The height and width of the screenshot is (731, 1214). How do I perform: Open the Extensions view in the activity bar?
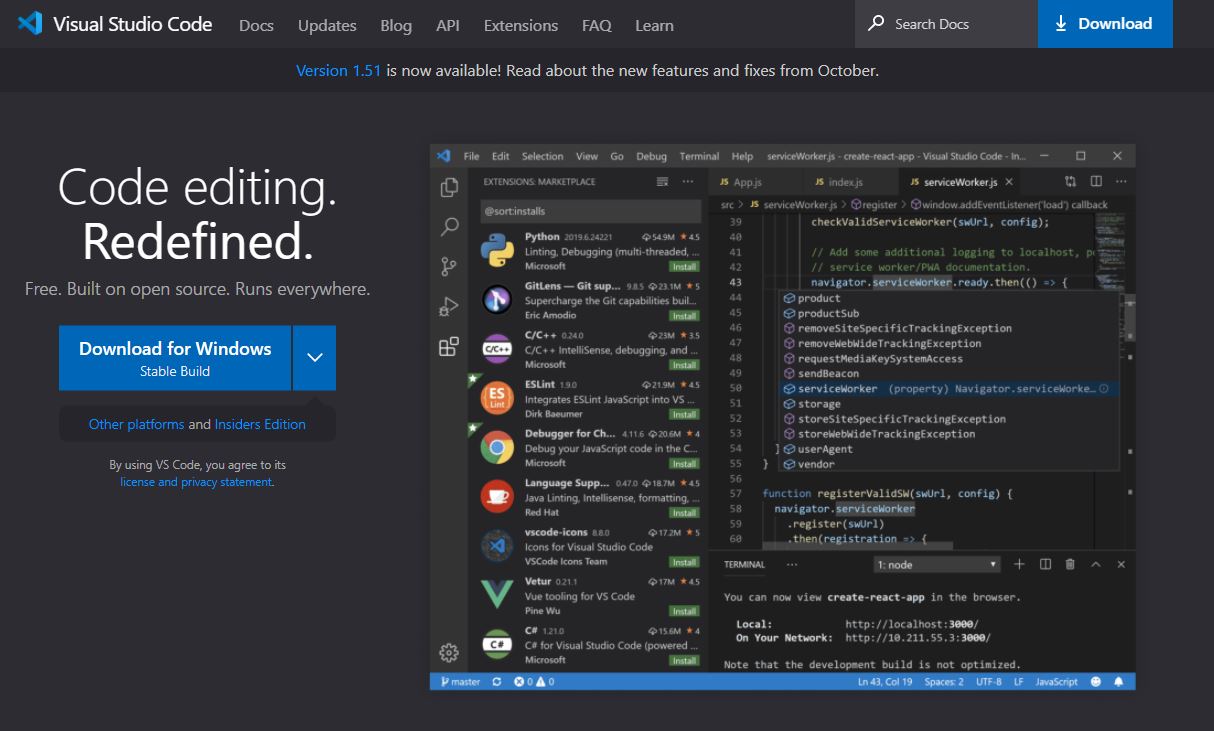tap(447, 345)
